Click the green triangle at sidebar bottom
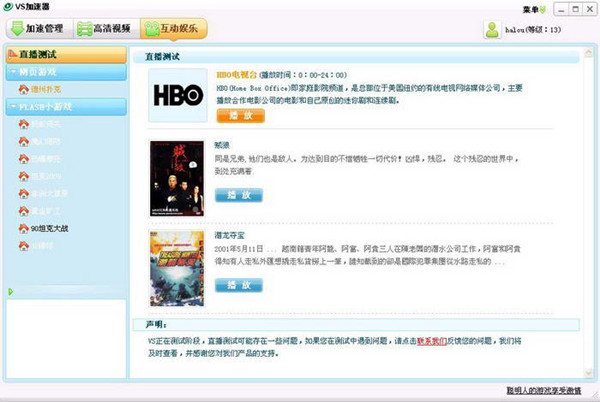The image size is (600, 402). [x=10, y=291]
